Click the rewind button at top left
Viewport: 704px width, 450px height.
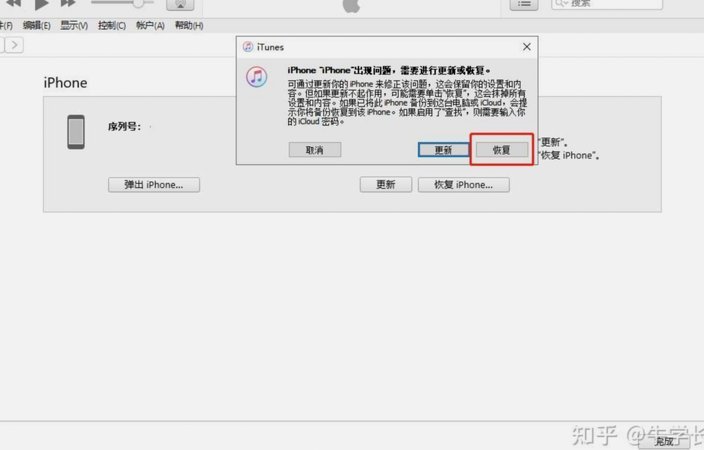(13, 3)
